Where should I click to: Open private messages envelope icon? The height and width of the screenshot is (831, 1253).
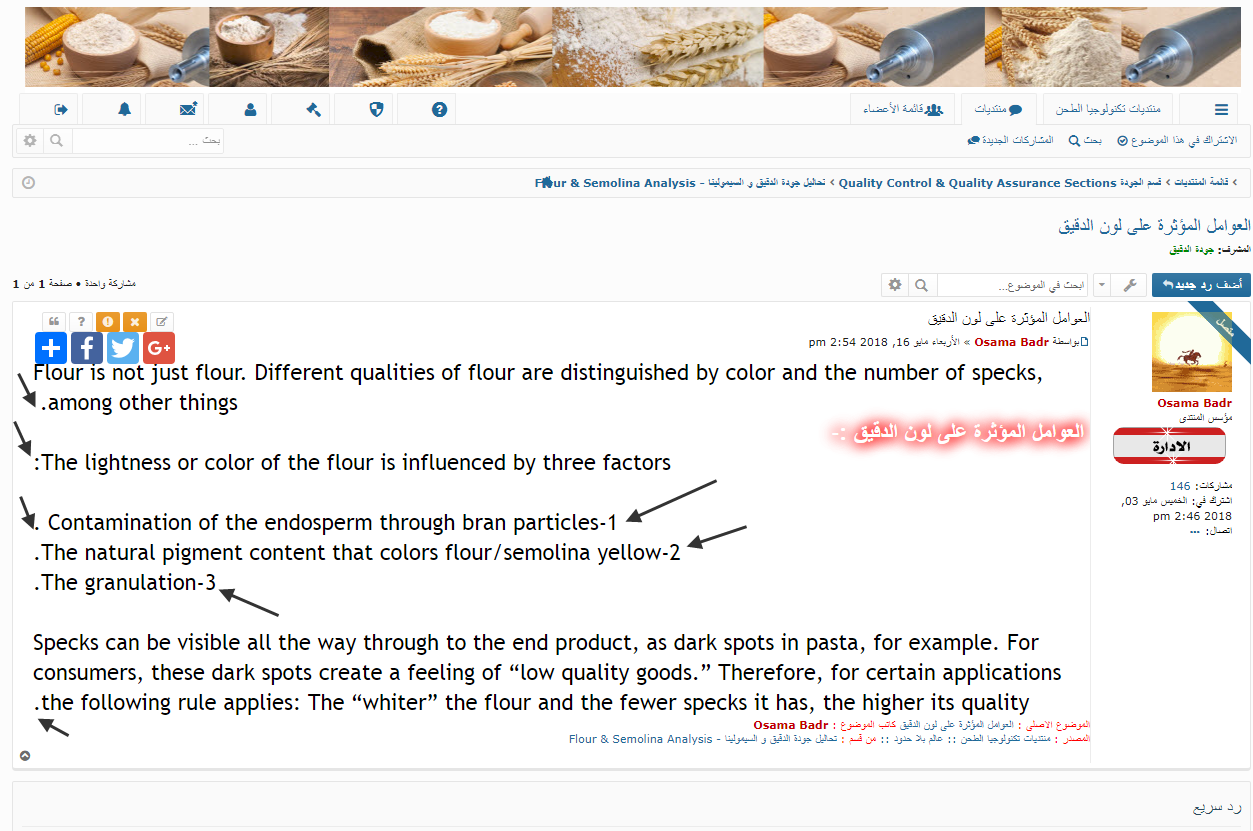coord(188,109)
